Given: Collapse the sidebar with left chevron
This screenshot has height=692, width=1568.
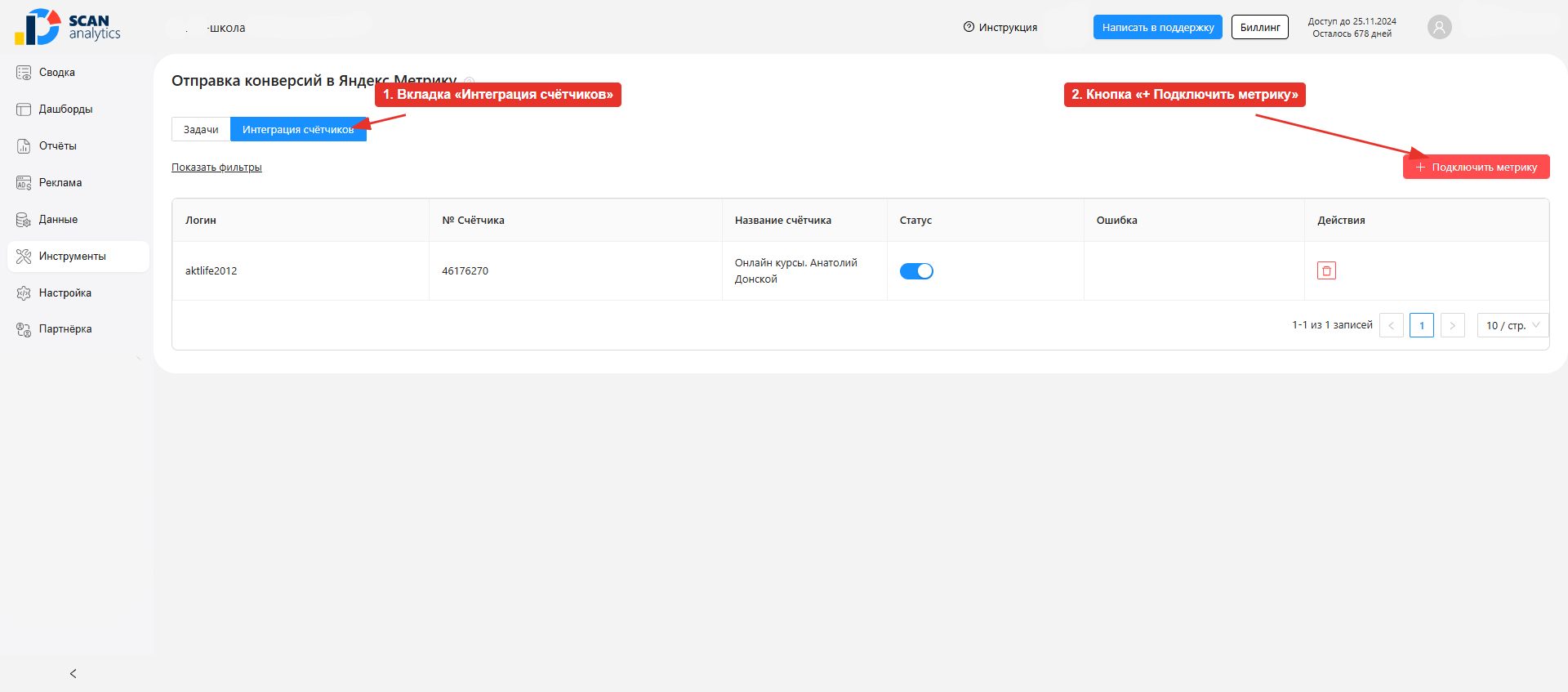Looking at the screenshot, I should (73, 673).
